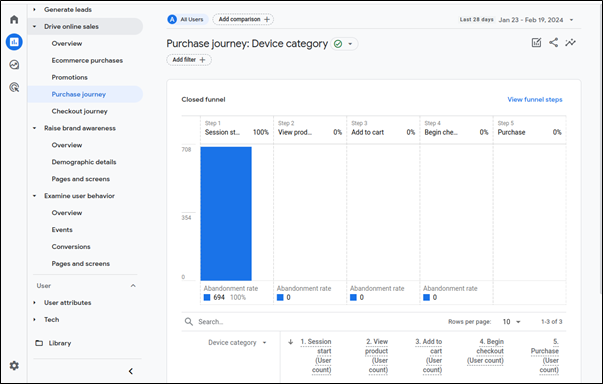The height and width of the screenshot is (384, 603).
Task: Click the 2. View product column header
Action: click(376, 356)
